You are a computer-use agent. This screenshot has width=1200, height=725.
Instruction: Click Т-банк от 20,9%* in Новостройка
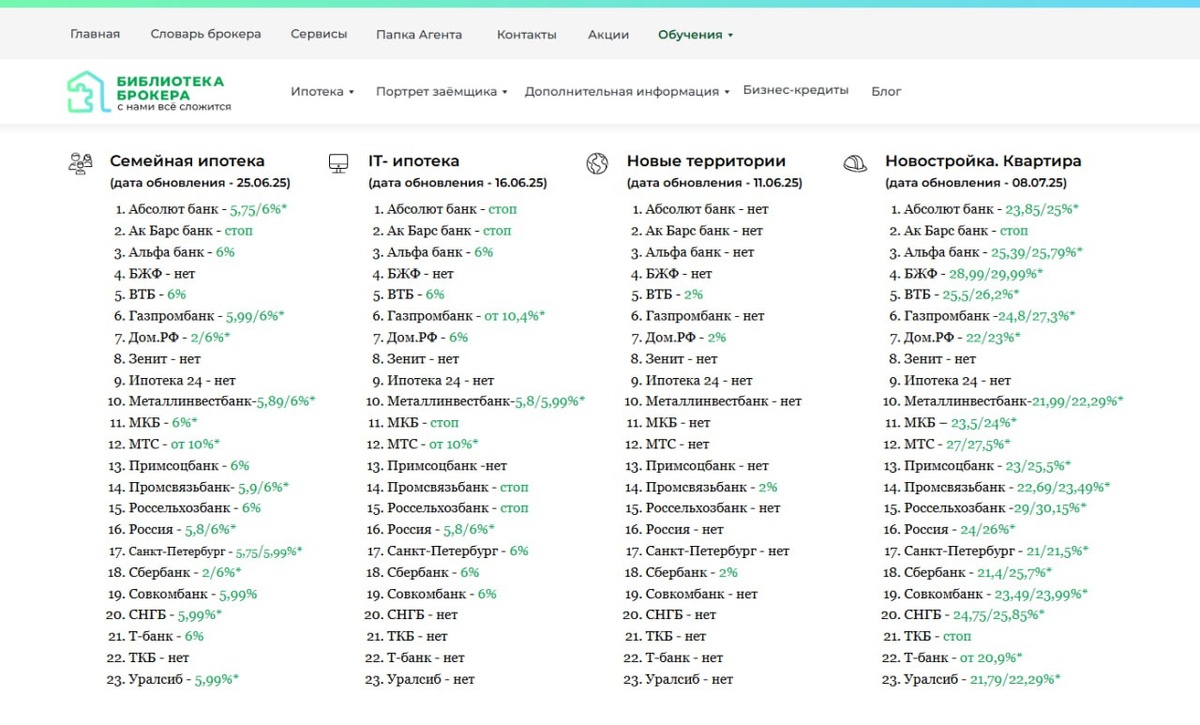[991, 658]
